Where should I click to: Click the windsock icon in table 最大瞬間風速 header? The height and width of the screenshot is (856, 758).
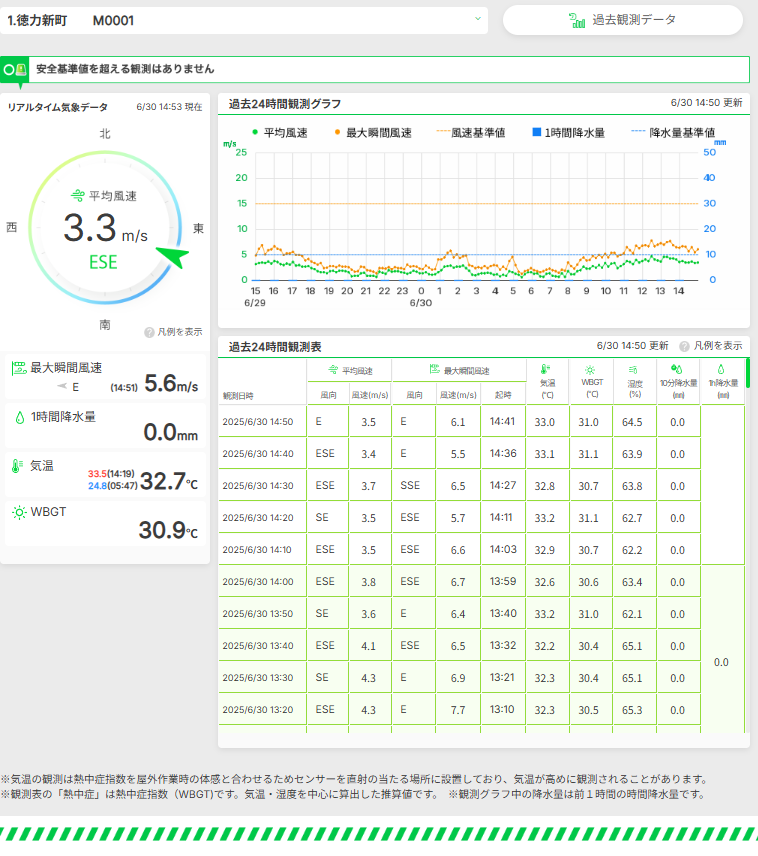435,370
